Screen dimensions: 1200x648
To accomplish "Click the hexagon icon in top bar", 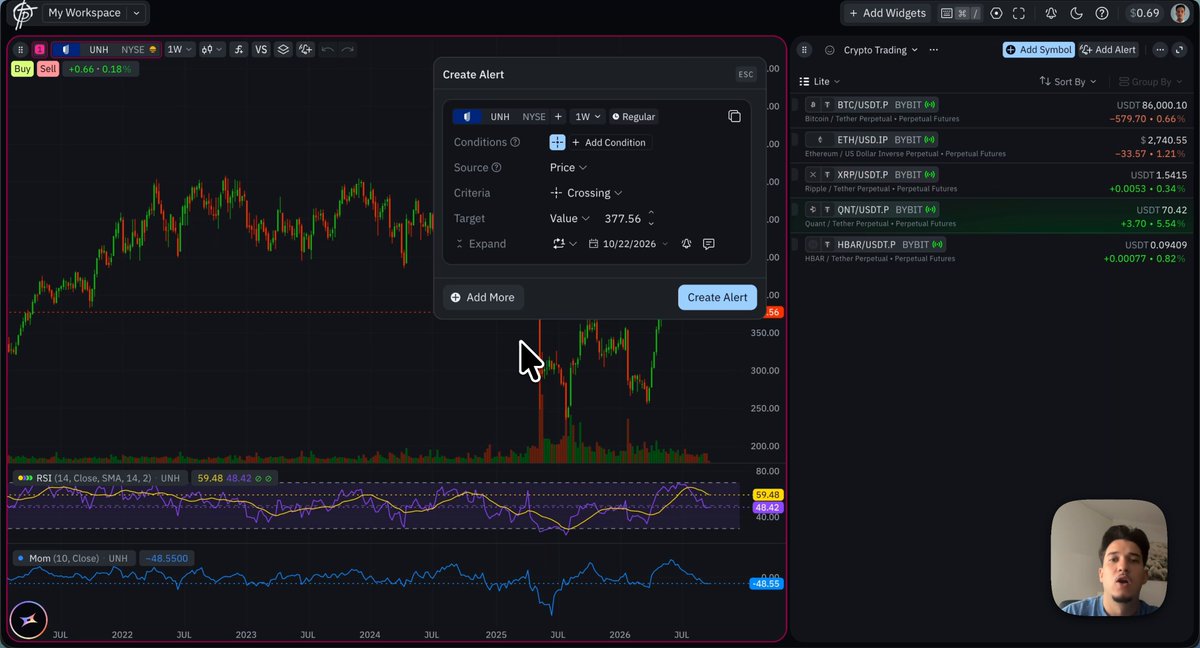I will (x=996, y=13).
